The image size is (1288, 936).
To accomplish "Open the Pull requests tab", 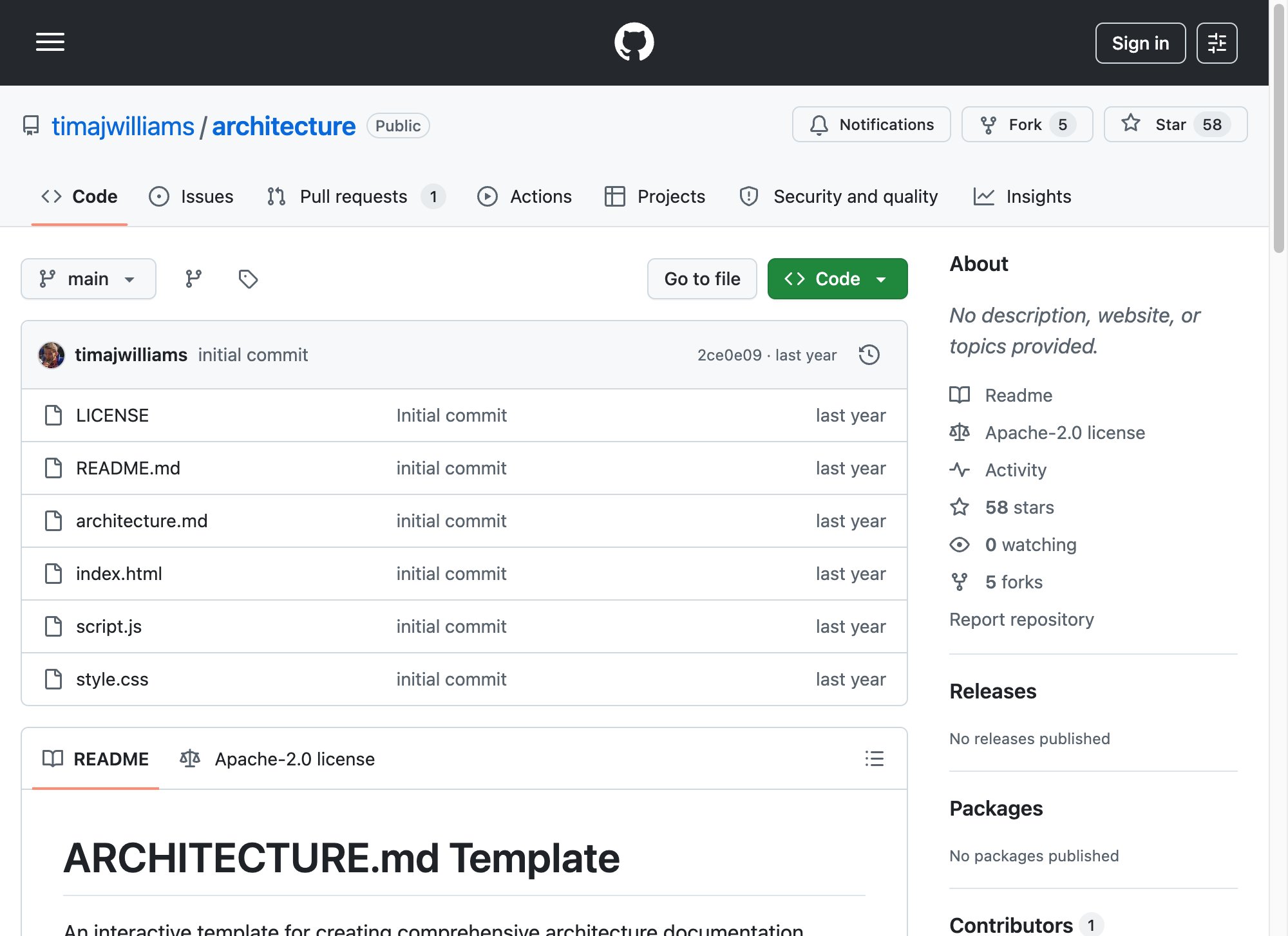I will coord(356,196).
